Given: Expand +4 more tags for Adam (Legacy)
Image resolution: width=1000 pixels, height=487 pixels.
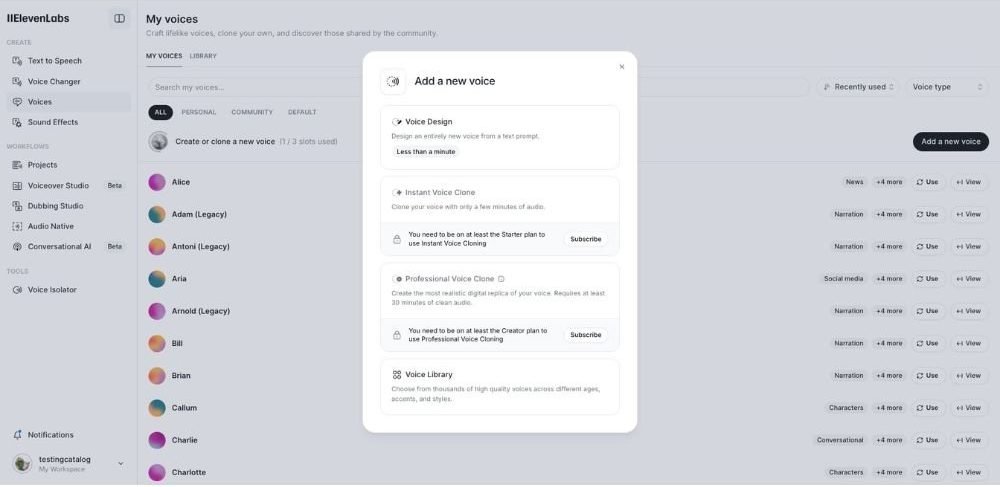Looking at the screenshot, I should pyautogui.click(x=888, y=215).
